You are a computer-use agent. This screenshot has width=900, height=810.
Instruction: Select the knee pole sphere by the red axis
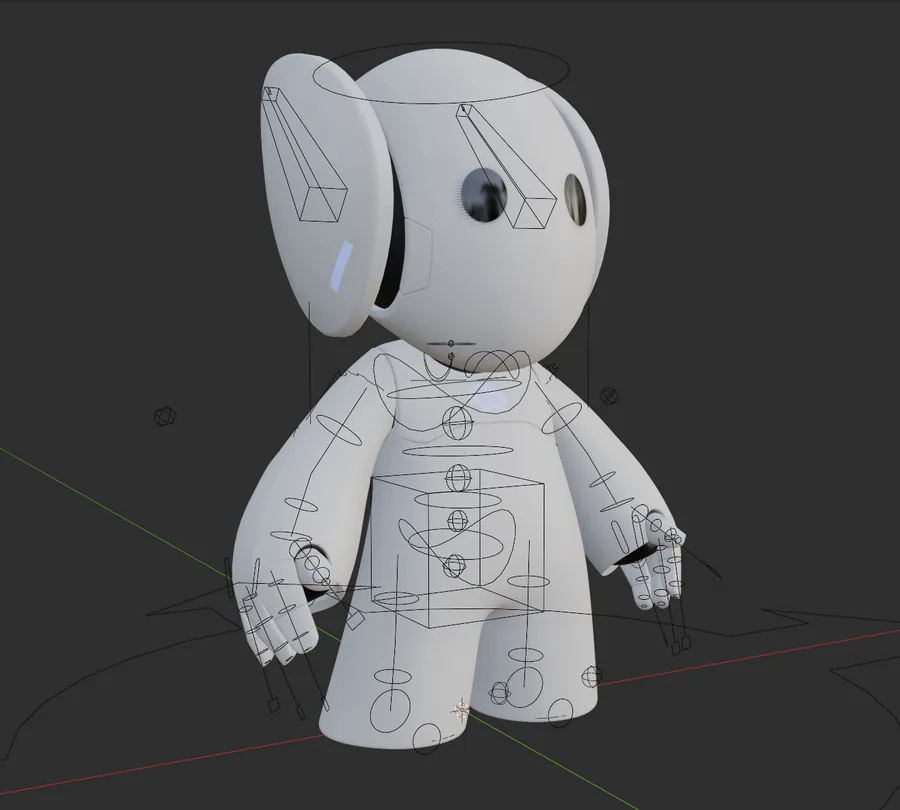pyautogui.click(x=592, y=676)
